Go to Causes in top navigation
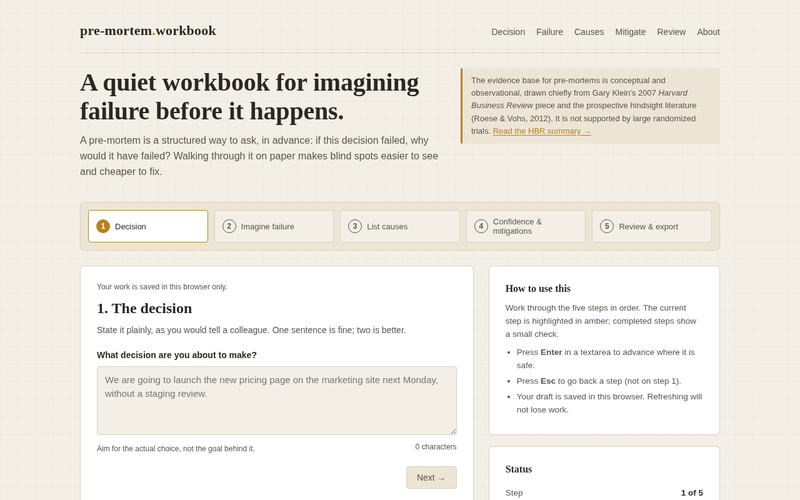 tap(589, 32)
